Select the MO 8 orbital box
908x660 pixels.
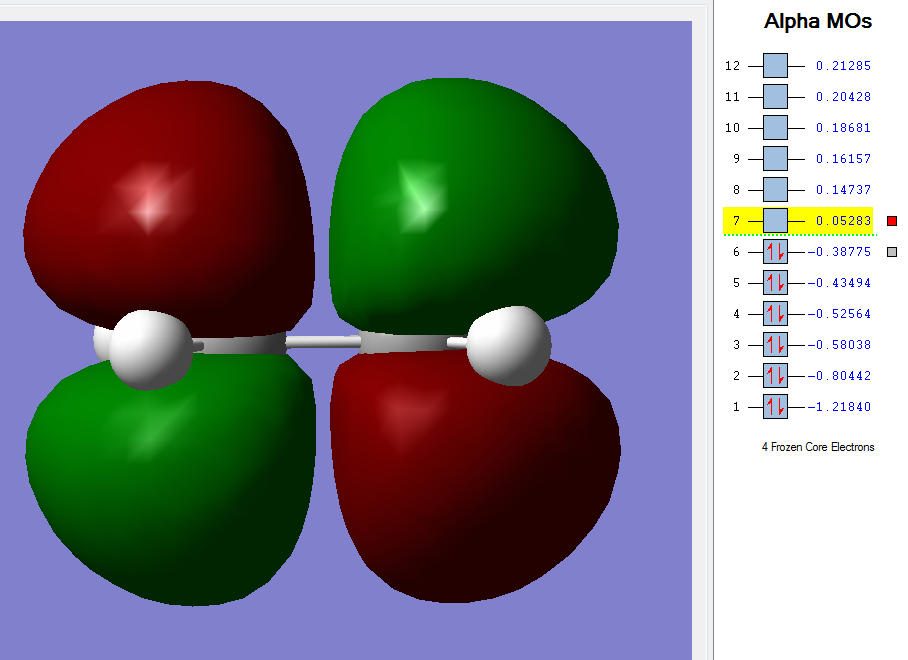[x=775, y=189]
